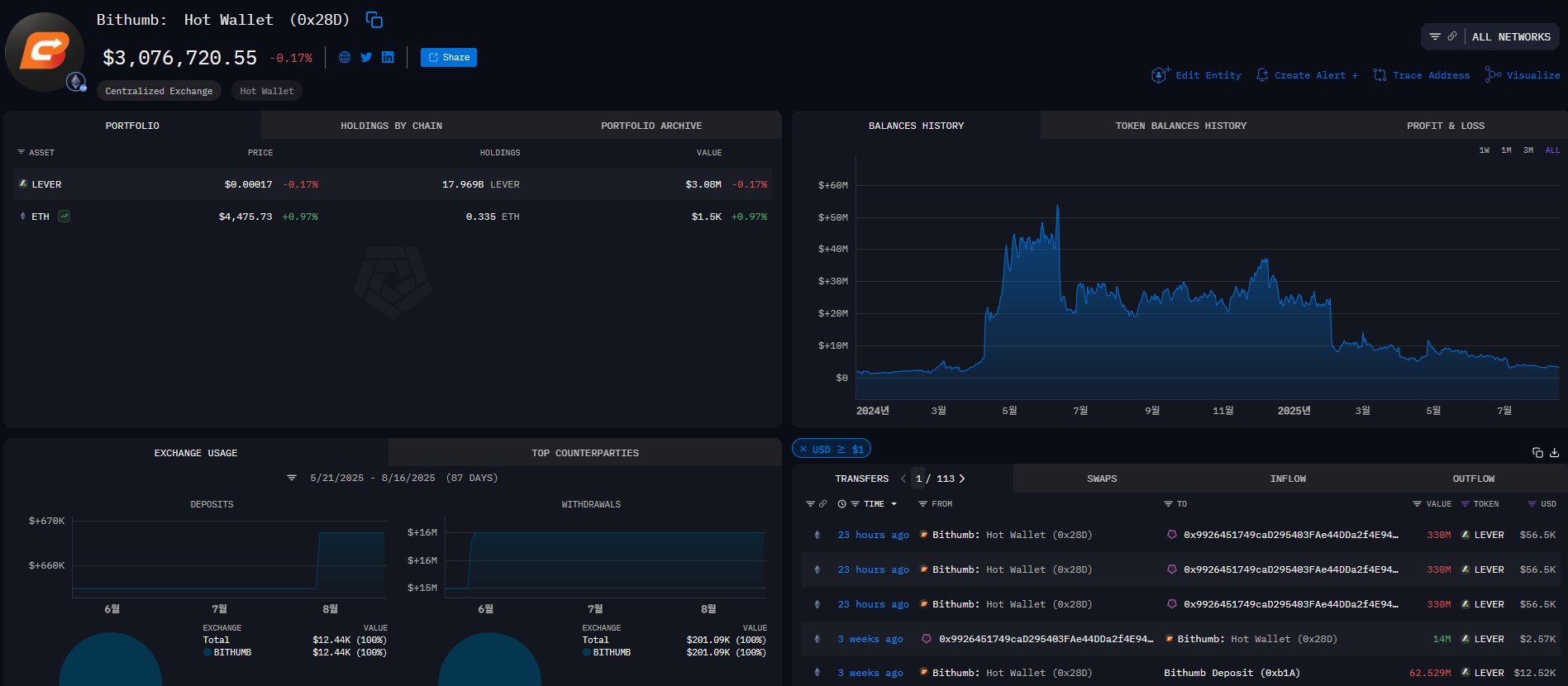1568x686 pixels.
Task: Click the blue Share button
Action: (x=449, y=57)
